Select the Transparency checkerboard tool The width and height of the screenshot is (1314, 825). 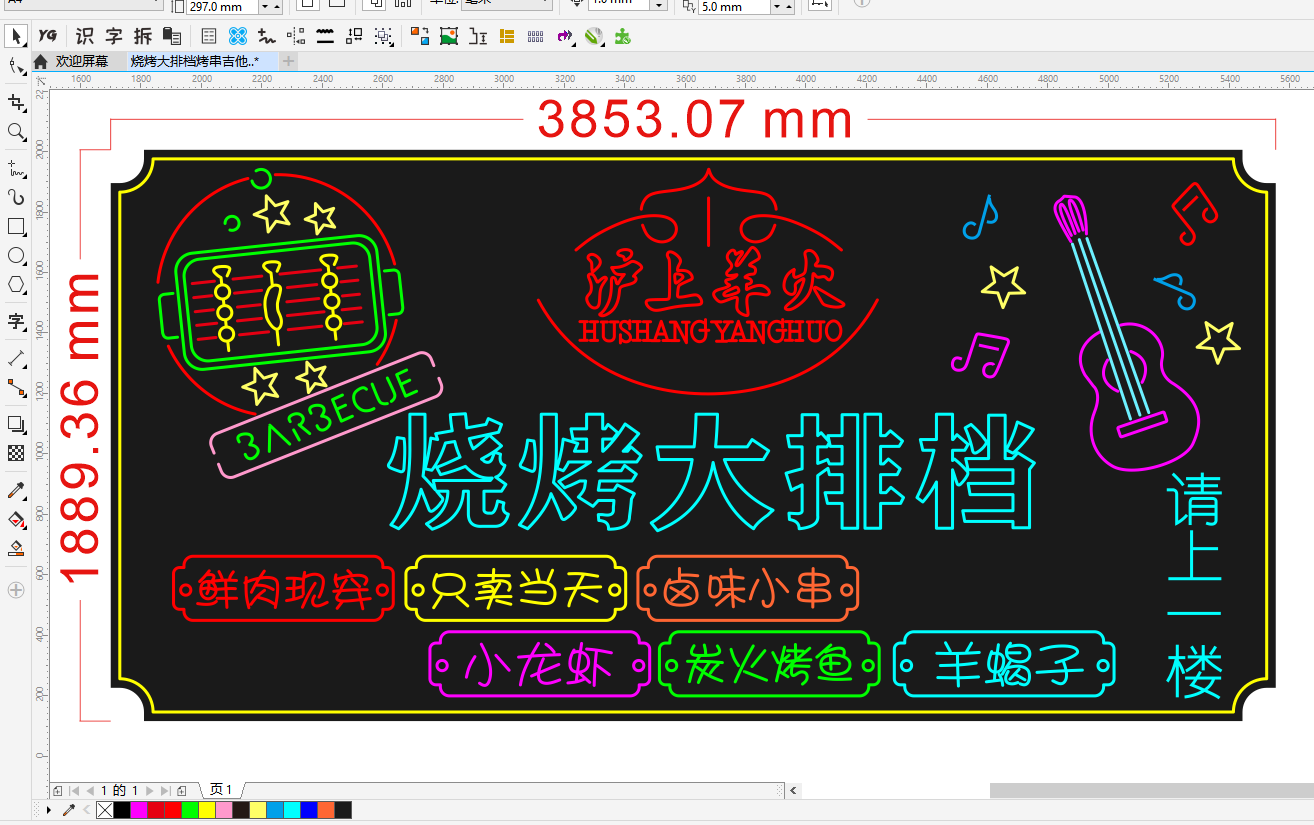pyautogui.click(x=16, y=453)
